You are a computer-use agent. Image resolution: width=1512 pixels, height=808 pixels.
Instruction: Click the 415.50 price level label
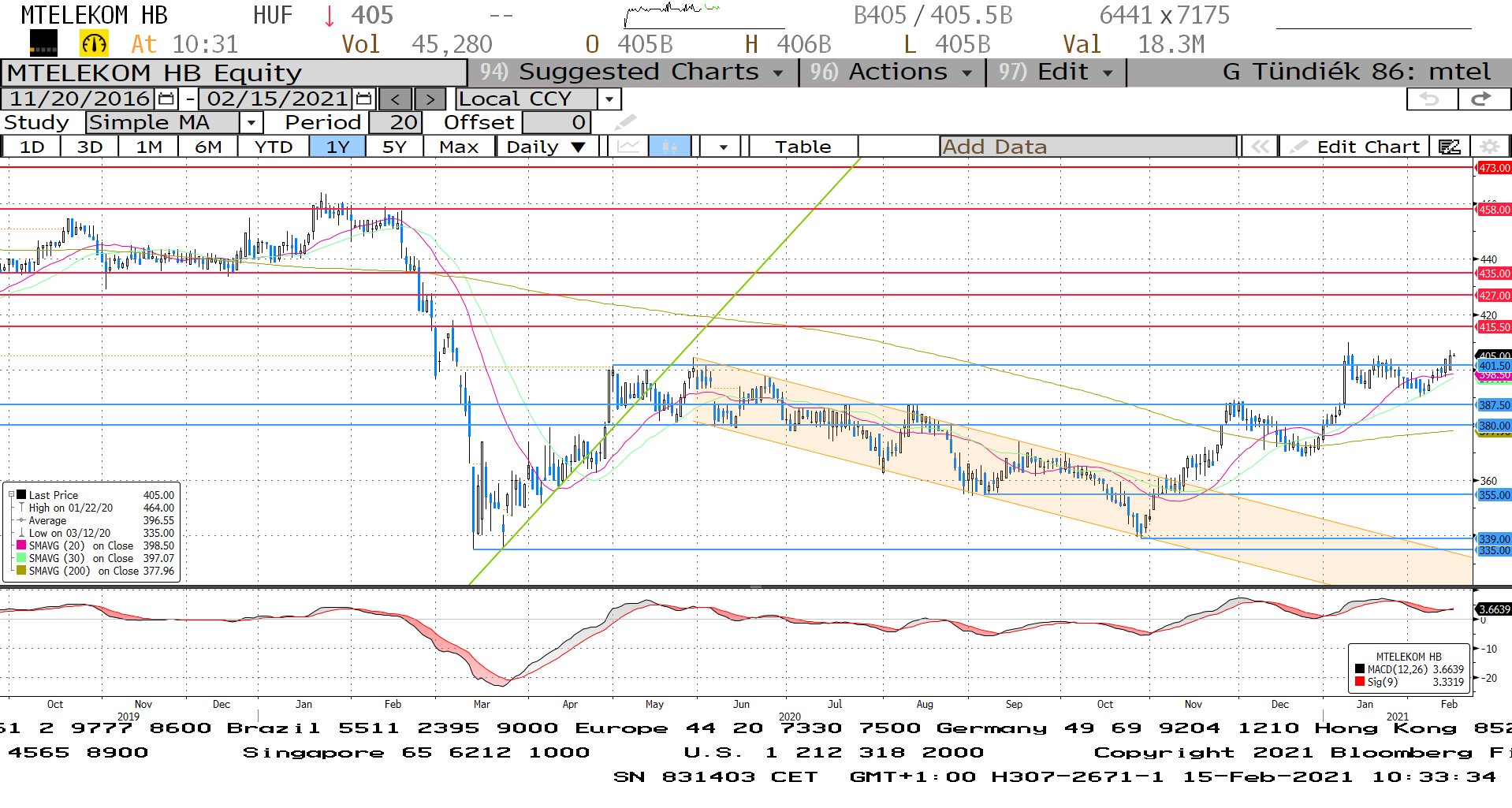(x=1494, y=327)
